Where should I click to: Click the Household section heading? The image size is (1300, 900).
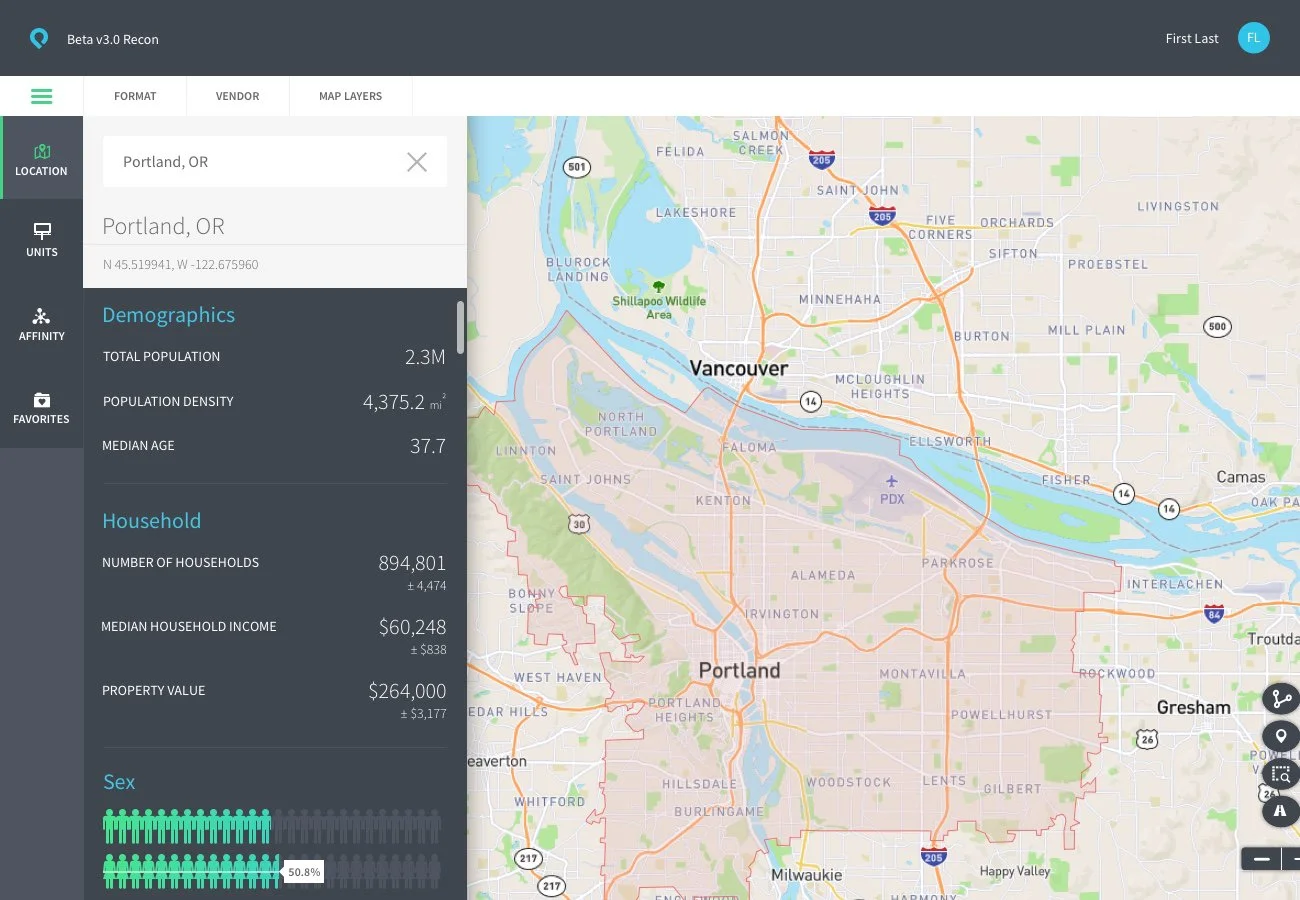(152, 521)
